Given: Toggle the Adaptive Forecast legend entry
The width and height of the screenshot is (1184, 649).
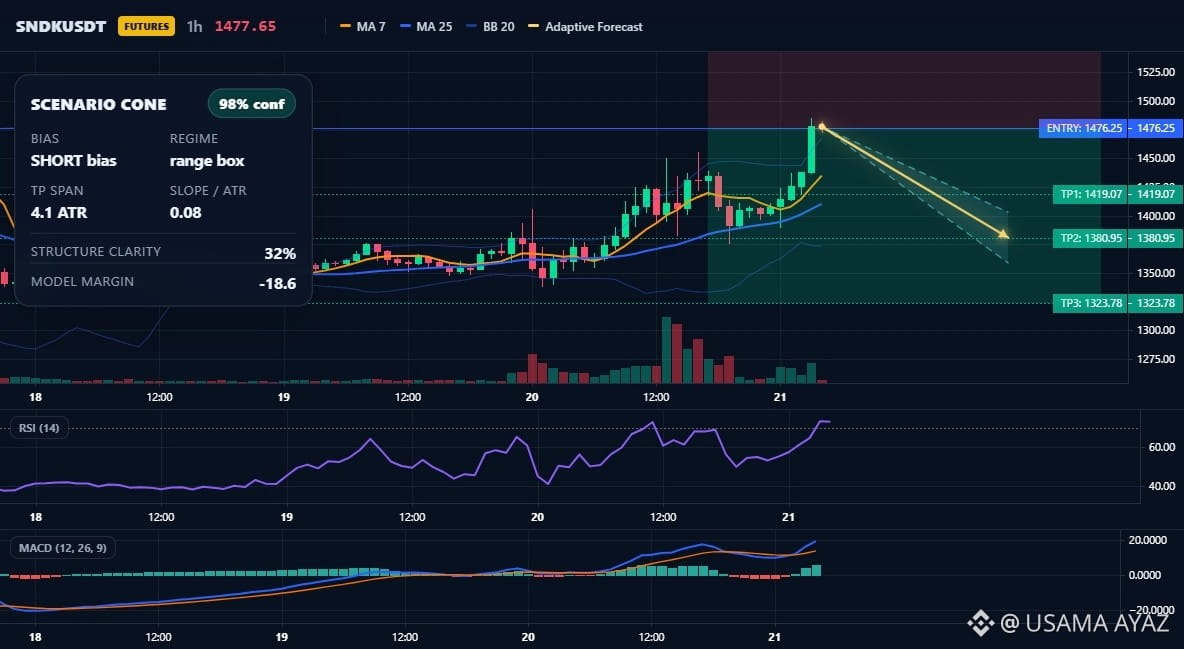Looking at the screenshot, I should 585,26.
